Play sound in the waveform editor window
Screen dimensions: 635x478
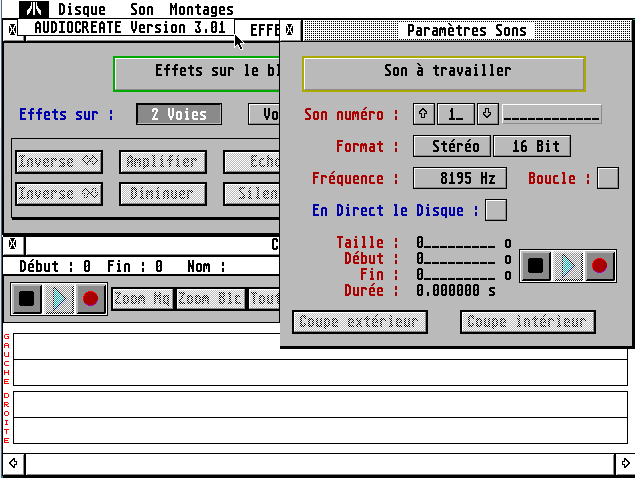point(59,299)
